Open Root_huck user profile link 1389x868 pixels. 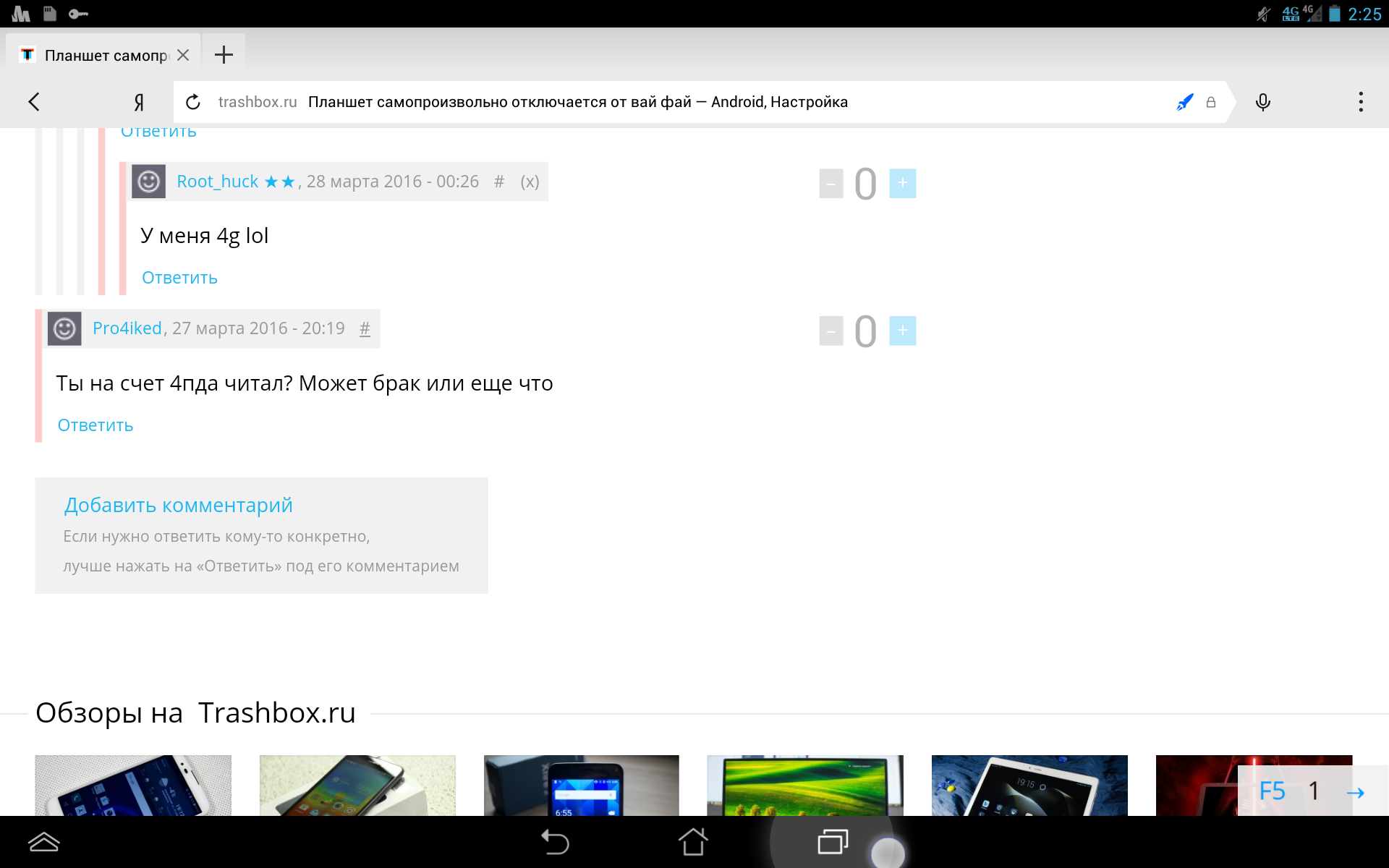(x=217, y=182)
